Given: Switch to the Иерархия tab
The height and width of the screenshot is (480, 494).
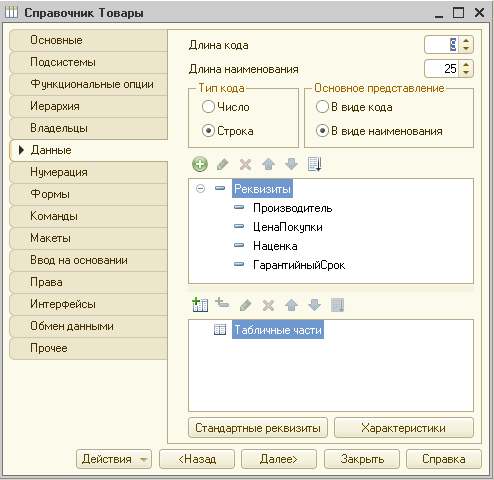Looking at the screenshot, I should (88, 106).
